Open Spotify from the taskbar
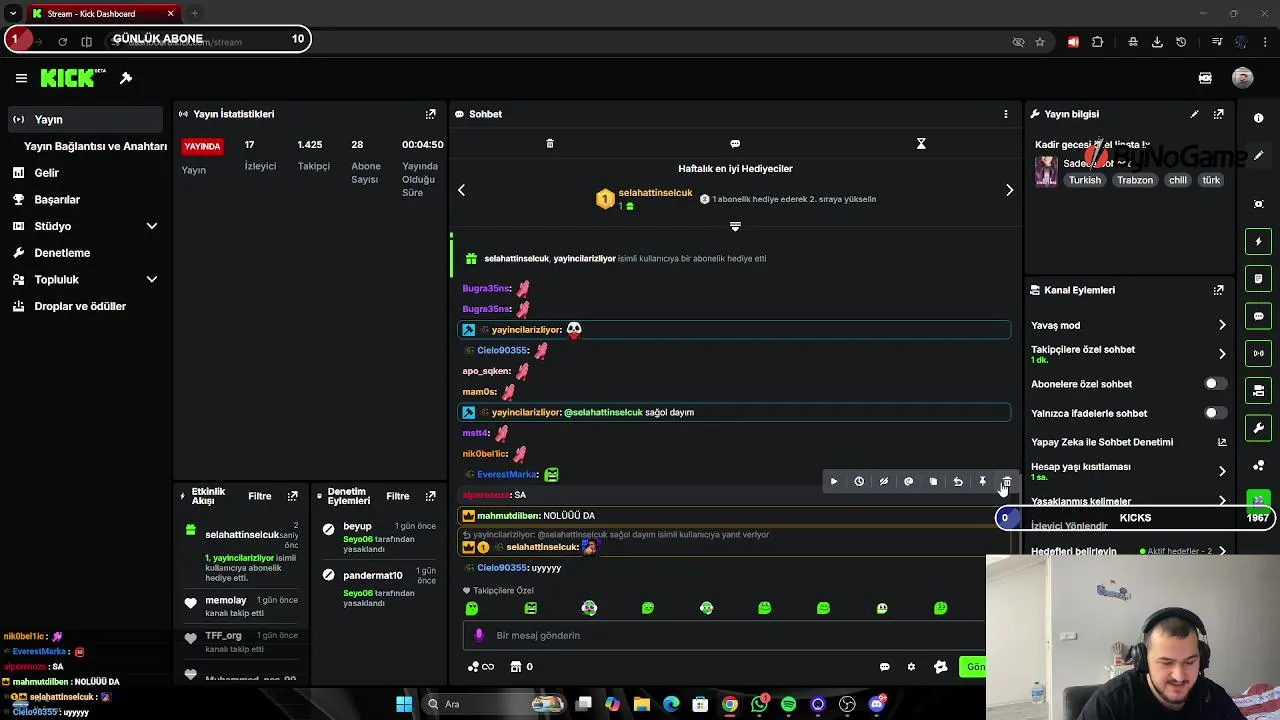This screenshot has width=1280, height=720. 789,704
